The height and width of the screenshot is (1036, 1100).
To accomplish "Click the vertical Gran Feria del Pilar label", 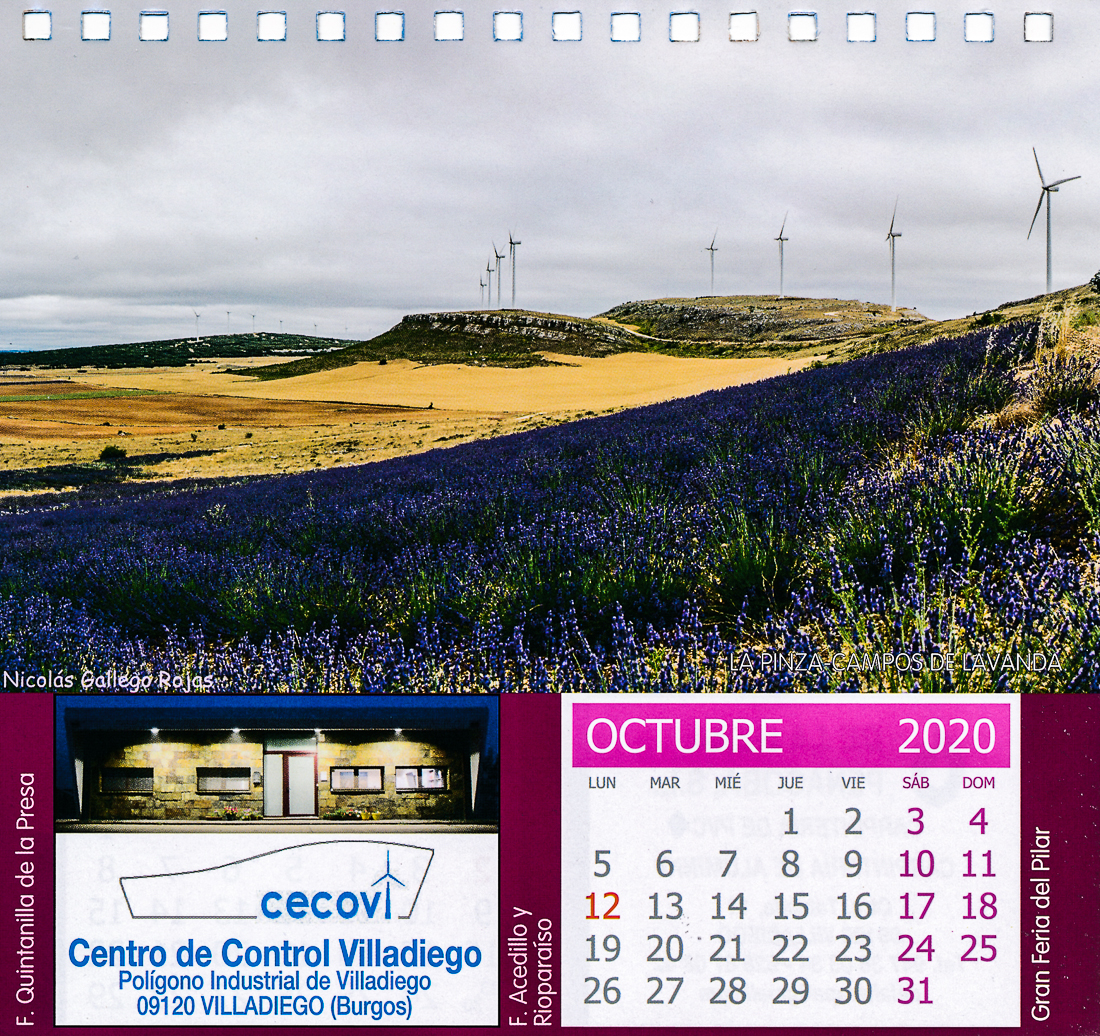I will 1041,924.
